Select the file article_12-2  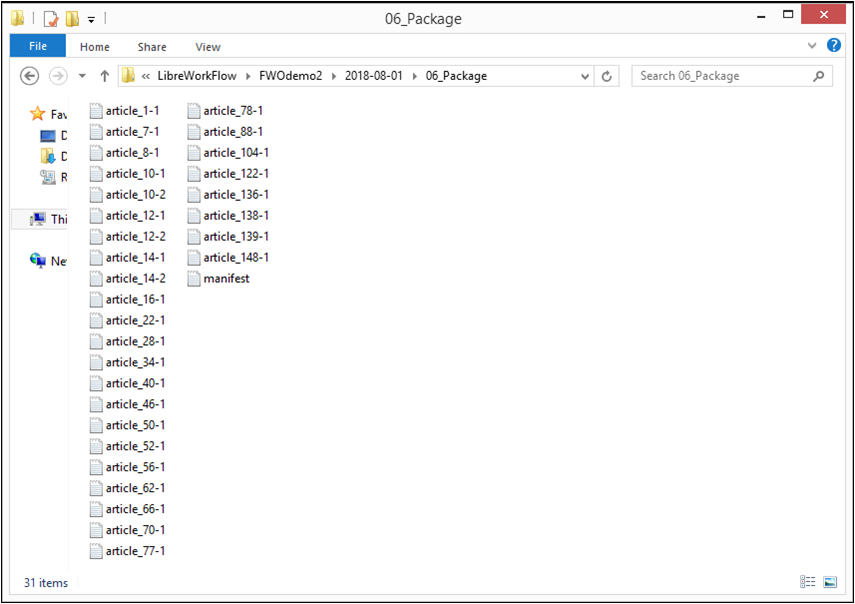128,237
